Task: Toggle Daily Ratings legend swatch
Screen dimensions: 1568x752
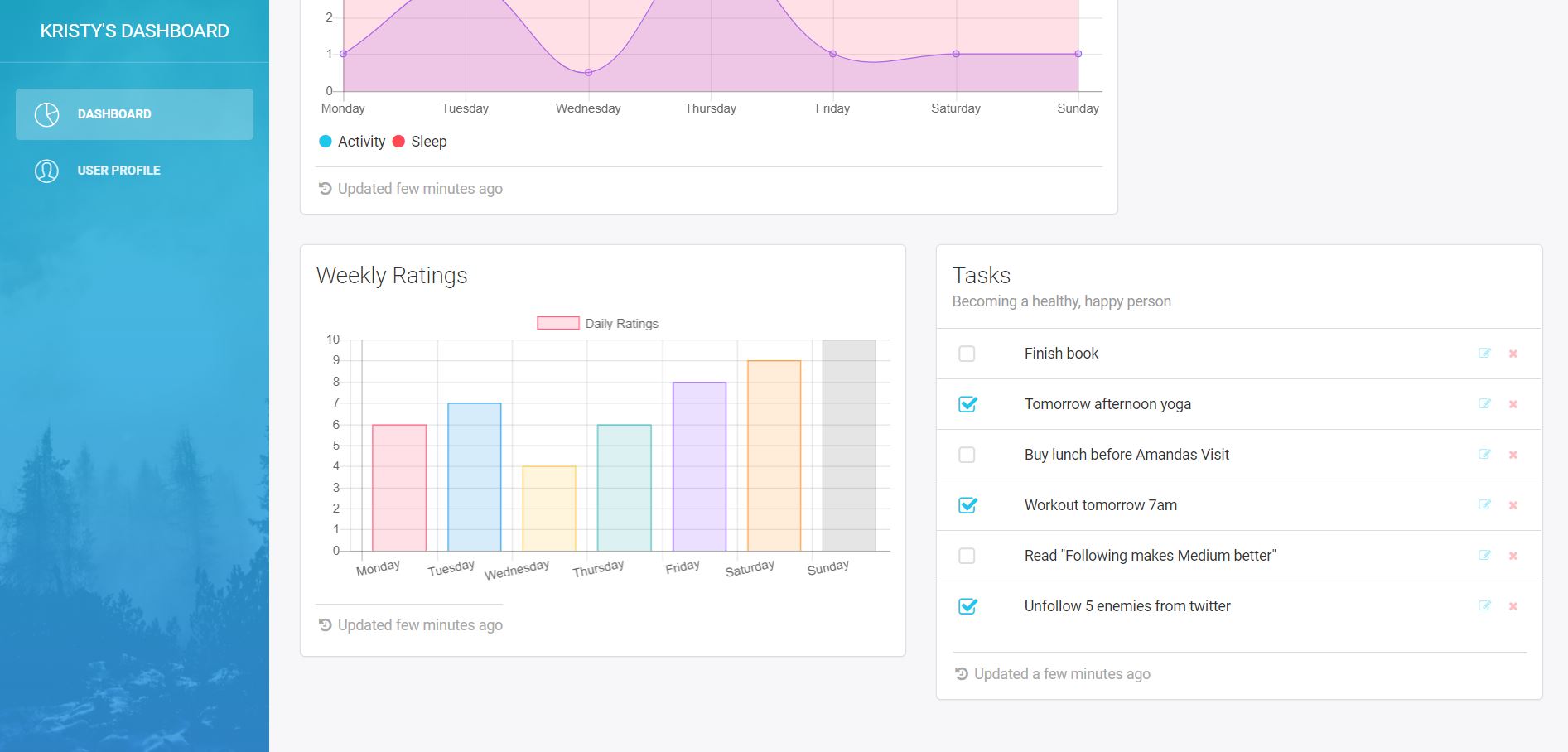Action: tap(557, 323)
